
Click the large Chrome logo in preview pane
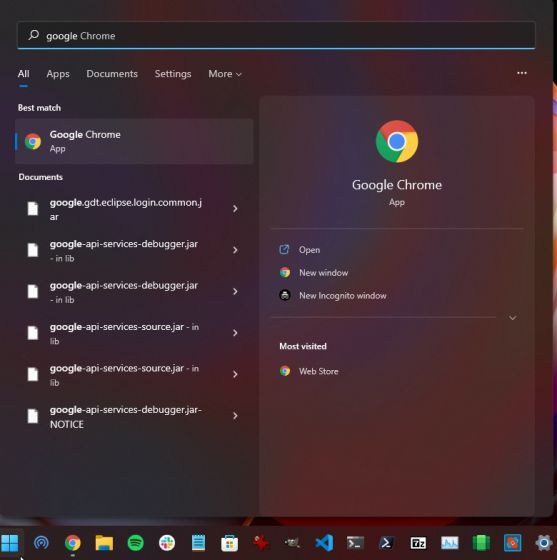pos(397,141)
